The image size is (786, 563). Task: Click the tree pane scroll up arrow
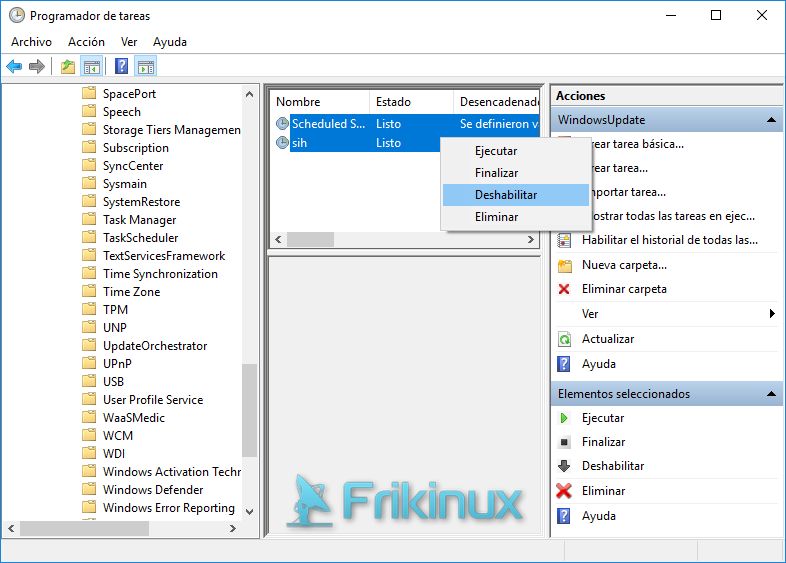(249, 94)
